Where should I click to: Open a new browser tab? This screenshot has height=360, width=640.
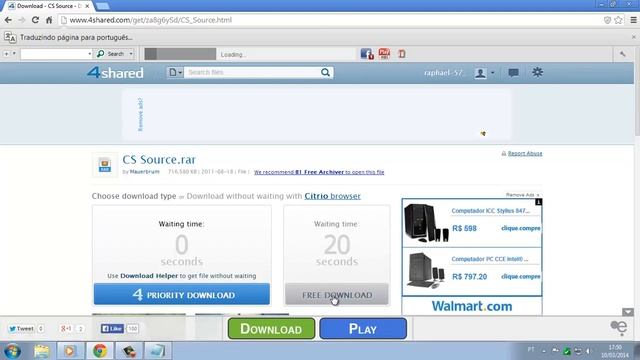102,6
